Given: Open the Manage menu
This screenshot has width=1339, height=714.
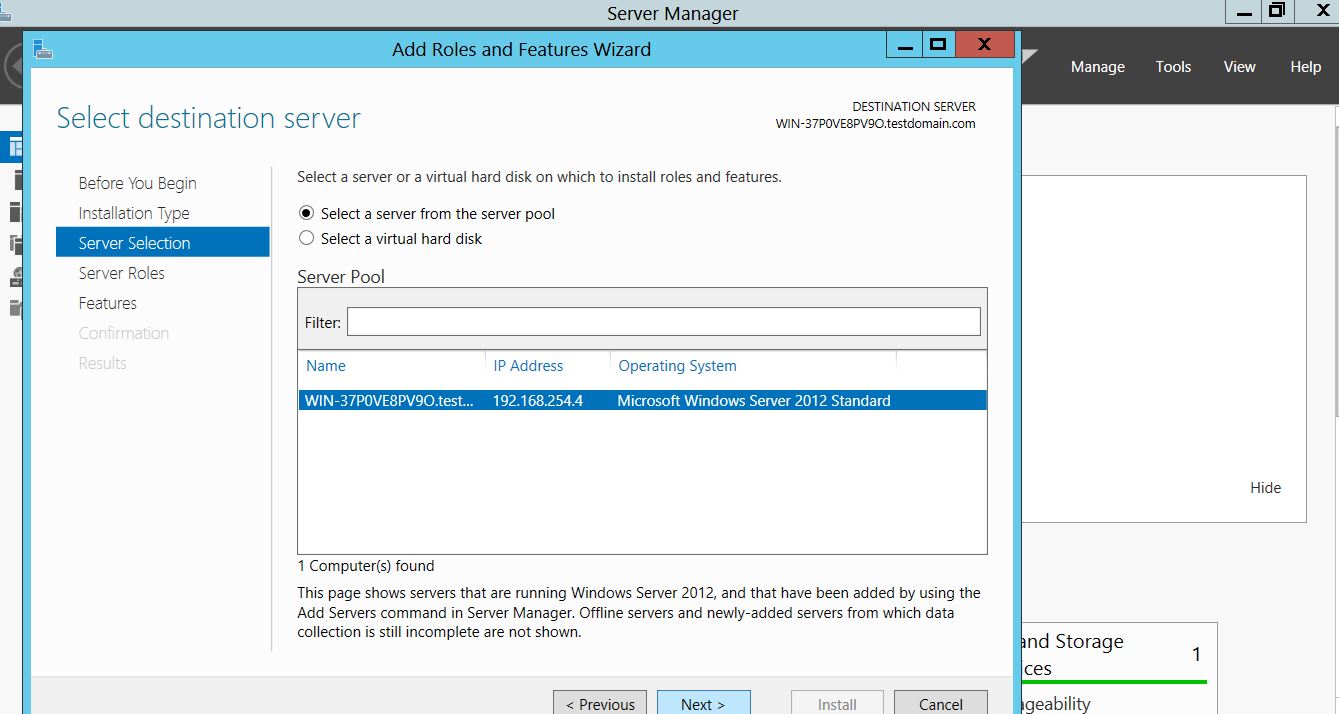Looking at the screenshot, I should pyautogui.click(x=1097, y=67).
